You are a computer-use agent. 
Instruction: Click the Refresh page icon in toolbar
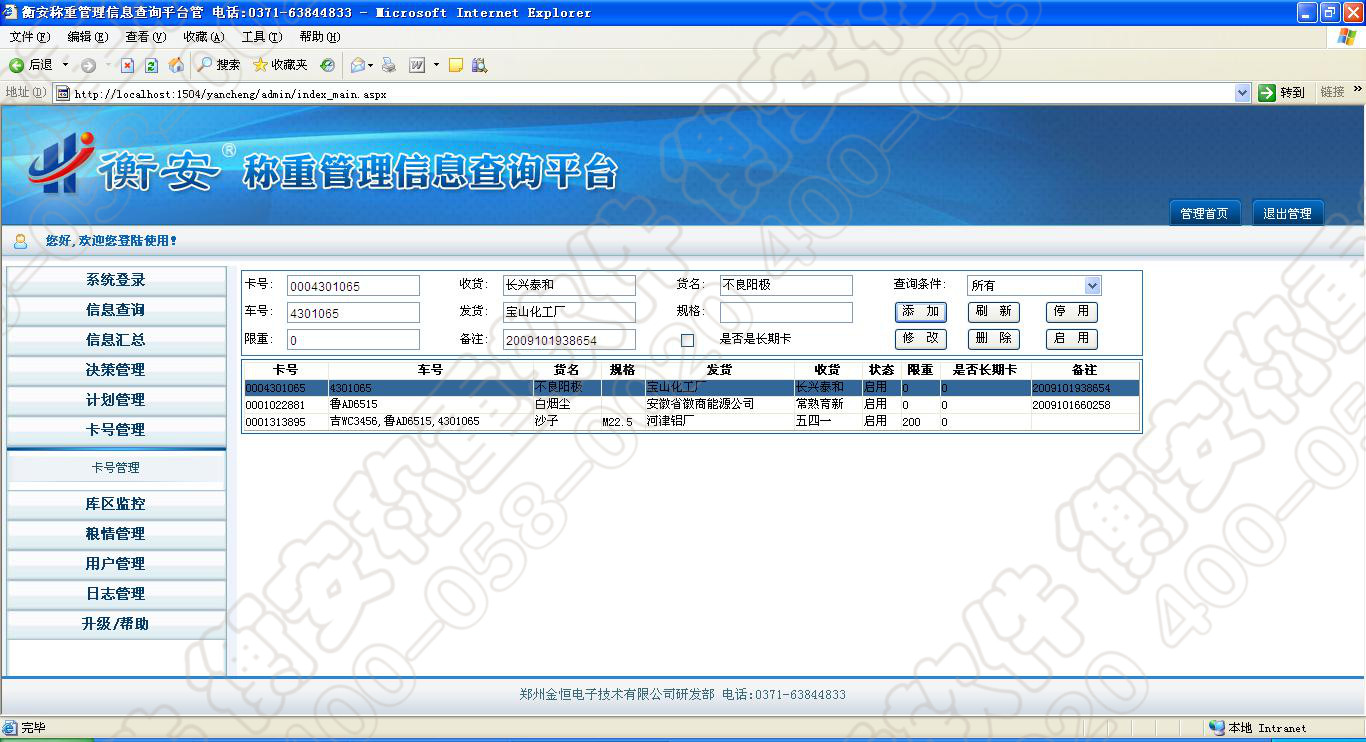click(151, 65)
